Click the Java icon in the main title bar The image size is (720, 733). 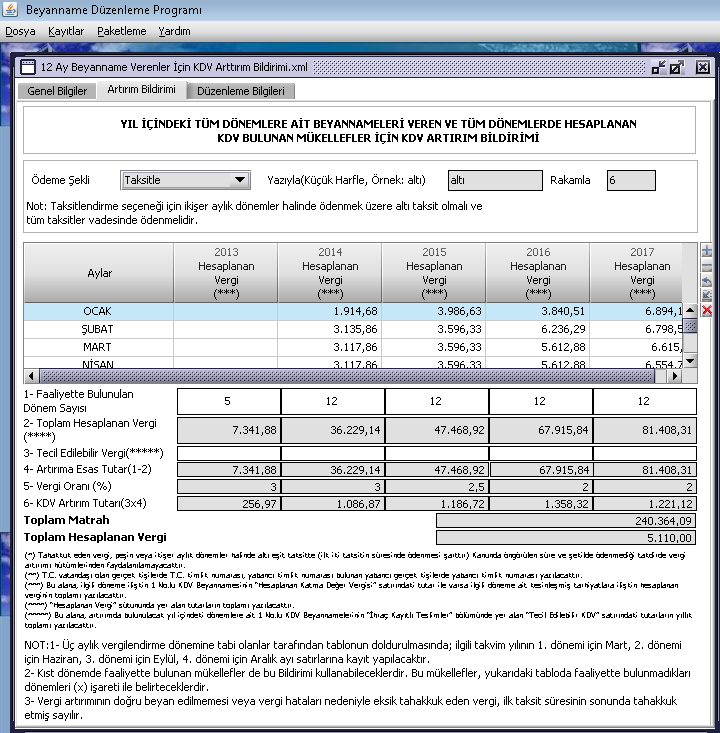pyautogui.click(x=10, y=9)
